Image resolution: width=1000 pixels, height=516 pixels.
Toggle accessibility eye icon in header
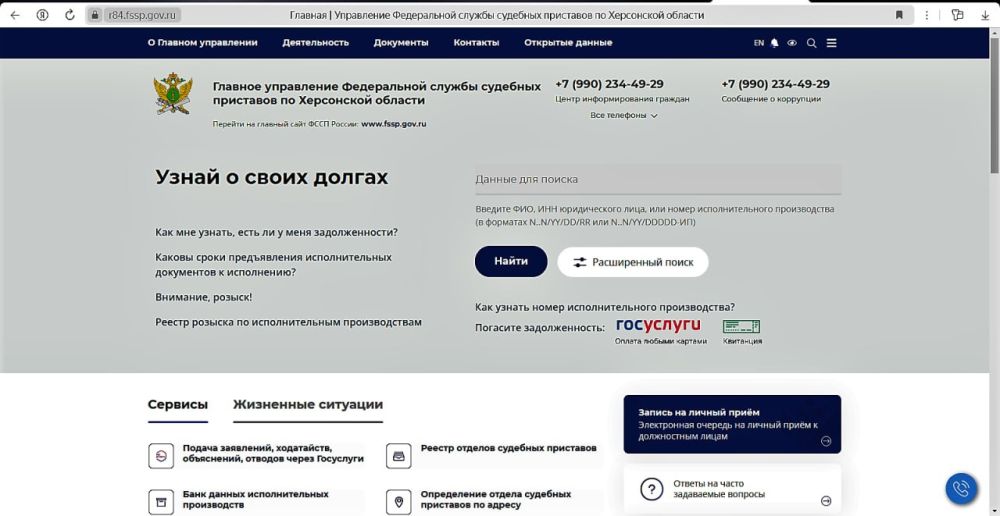click(x=792, y=43)
